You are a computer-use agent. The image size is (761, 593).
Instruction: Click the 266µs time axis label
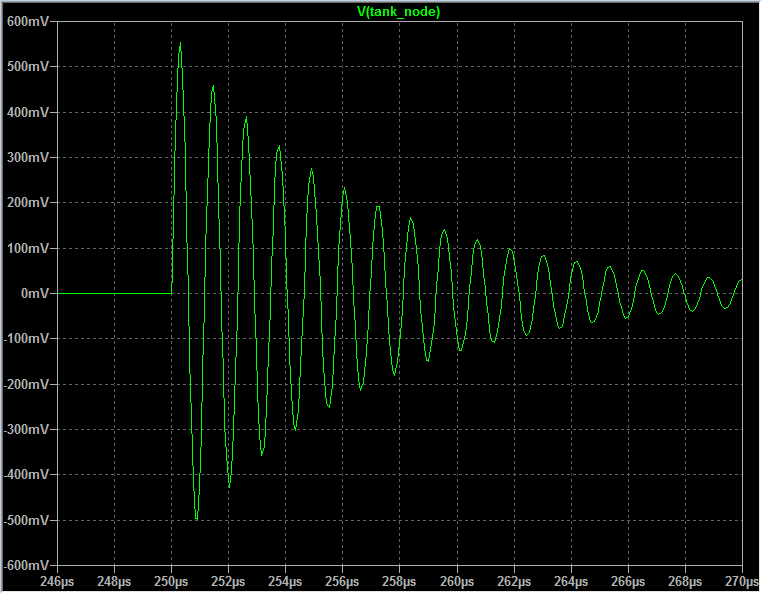pos(628,581)
